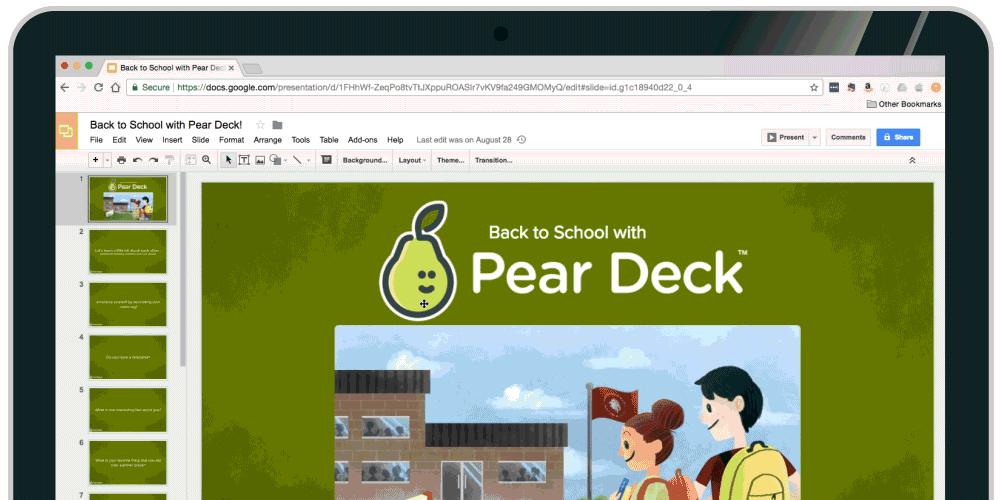
Task: Open the Chrome menu orange dots icon
Action: pyautogui.click(x=936, y=87)
